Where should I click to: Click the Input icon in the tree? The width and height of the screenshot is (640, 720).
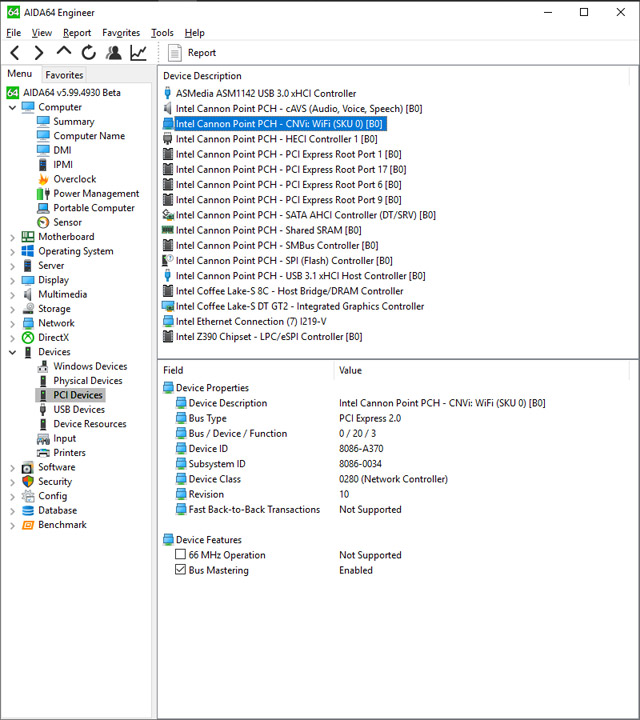click(43, 439)
